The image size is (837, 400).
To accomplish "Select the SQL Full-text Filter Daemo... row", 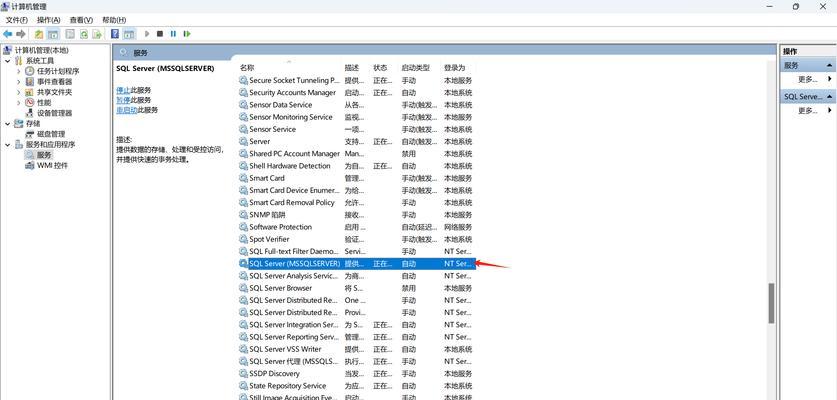I will pos(357,252).
